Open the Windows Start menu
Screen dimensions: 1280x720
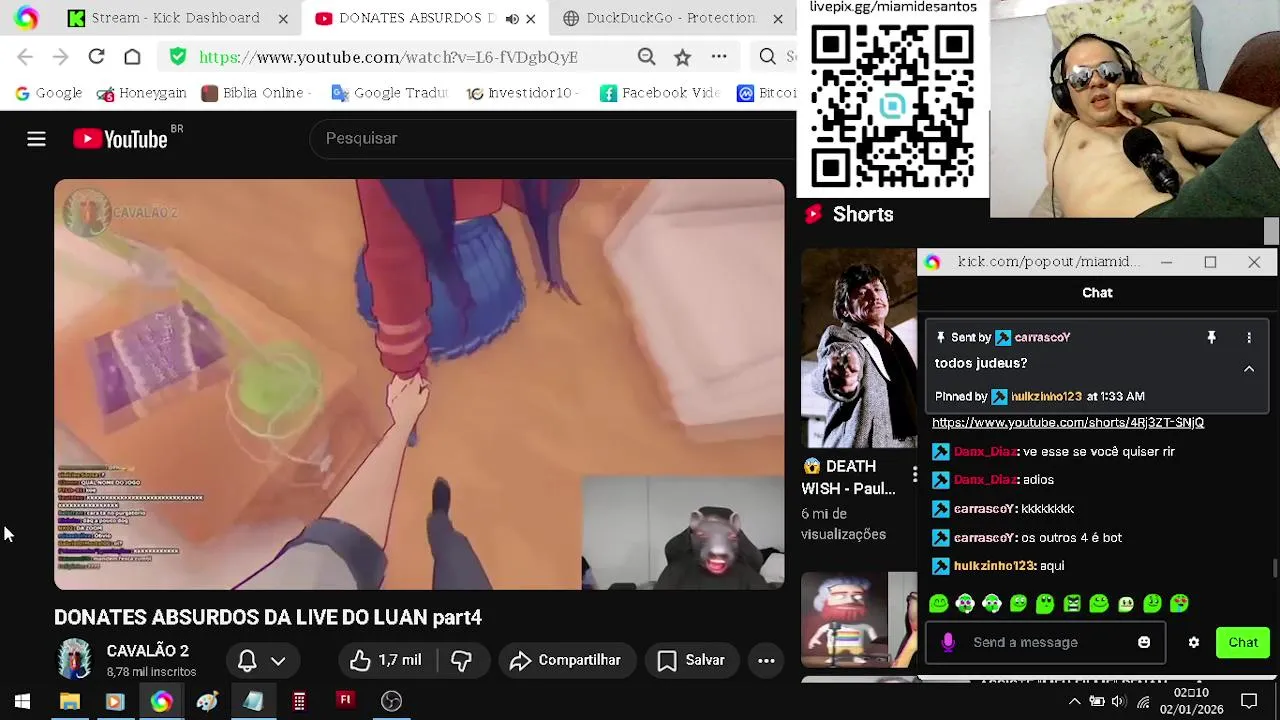click(x=22, y=702)
